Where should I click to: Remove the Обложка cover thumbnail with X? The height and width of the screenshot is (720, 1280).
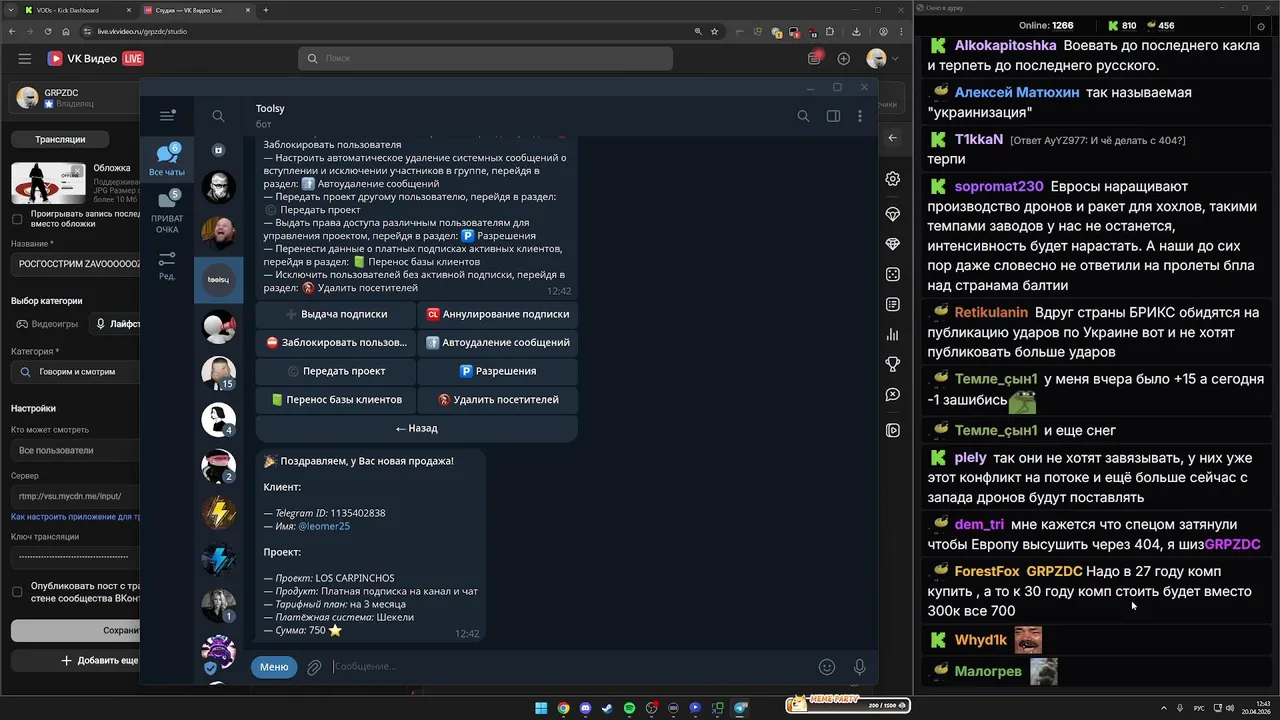tap(76, 171)
